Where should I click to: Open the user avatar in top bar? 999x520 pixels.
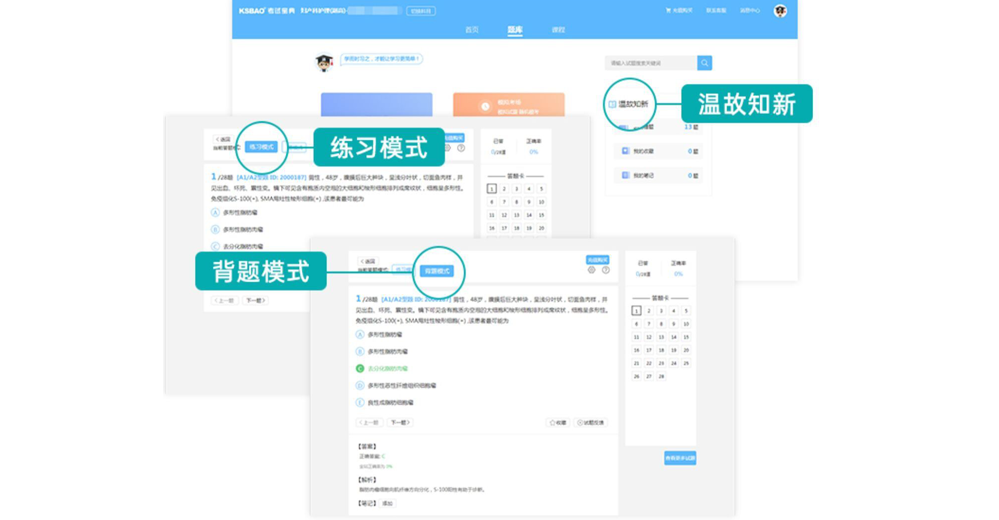pyautogui.click(x=780, y=11)
